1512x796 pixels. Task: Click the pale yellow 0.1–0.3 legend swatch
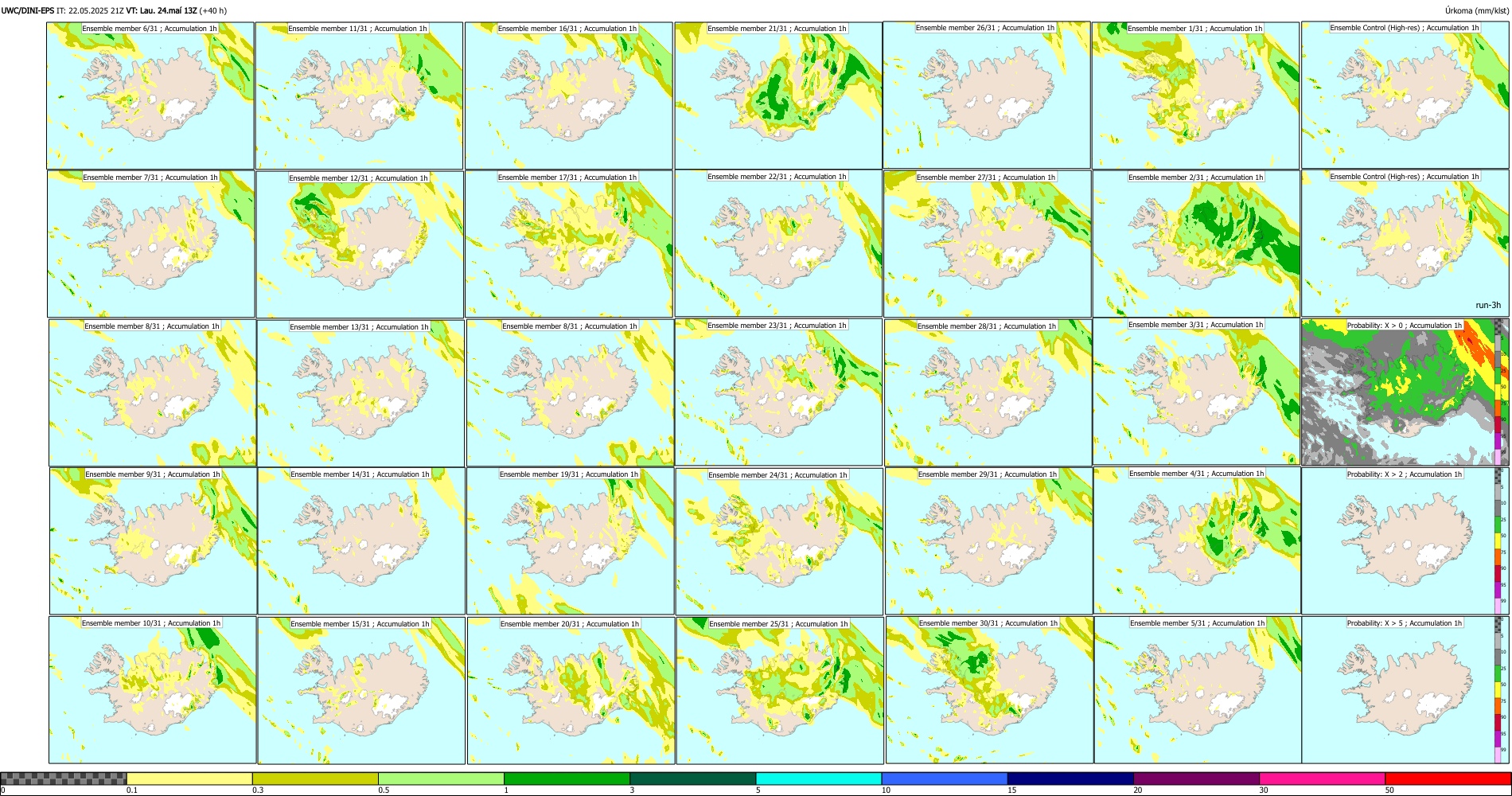(x=189, y=778)
